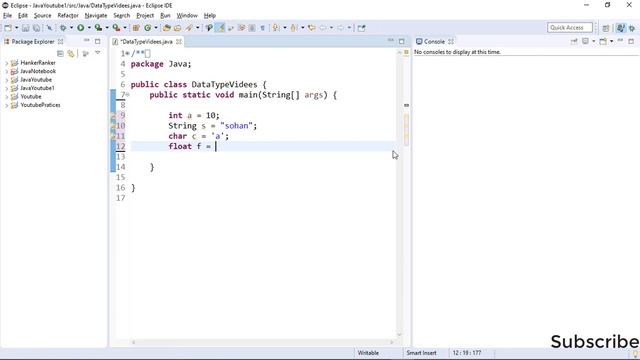Click the Search flashlight icon

[x=189, y=28]
